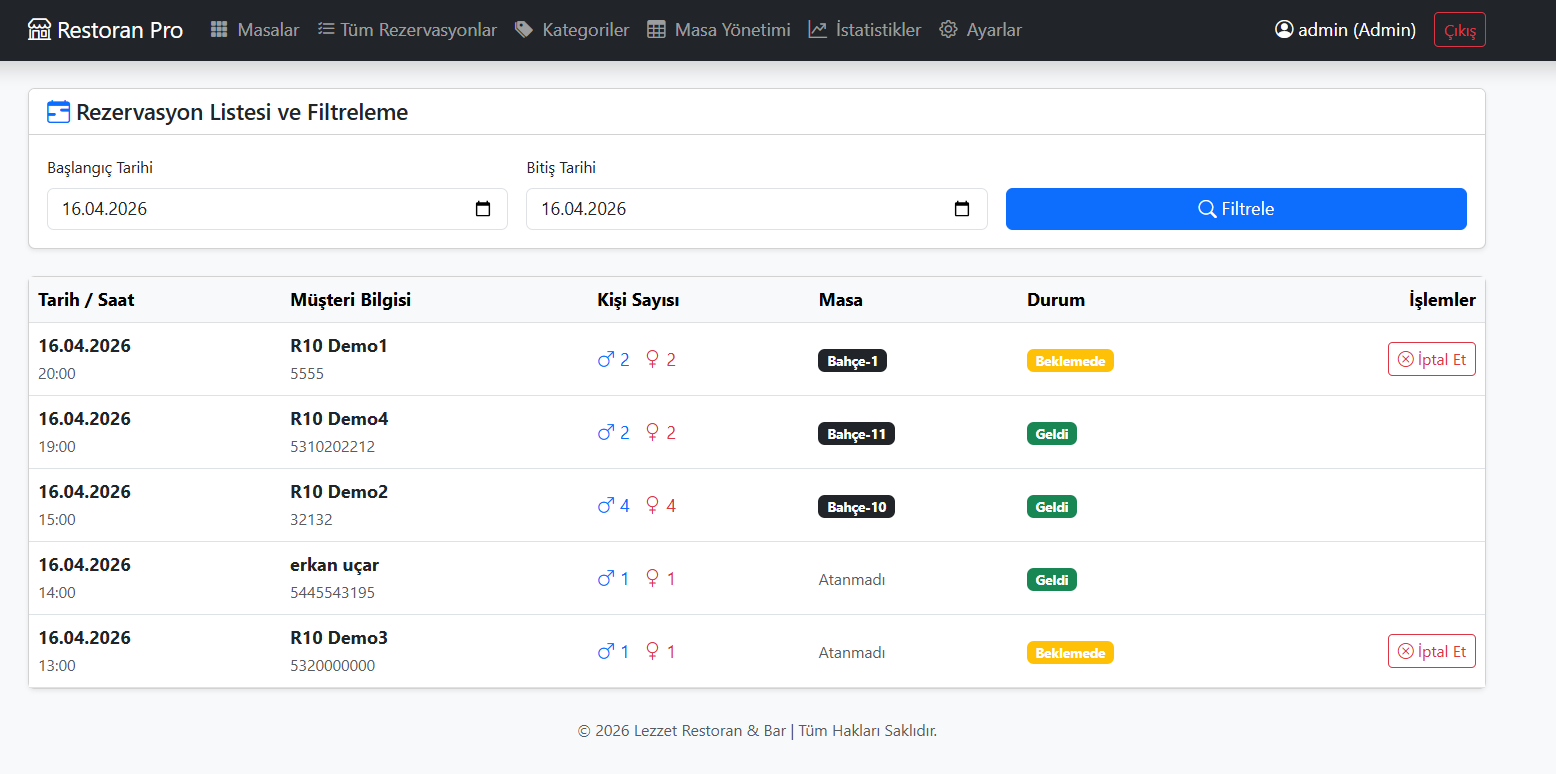This screenshot has height=774, width=1556.
Task: Click the male icon in the R10 Demo3 row
Action: tap(606, 651)
